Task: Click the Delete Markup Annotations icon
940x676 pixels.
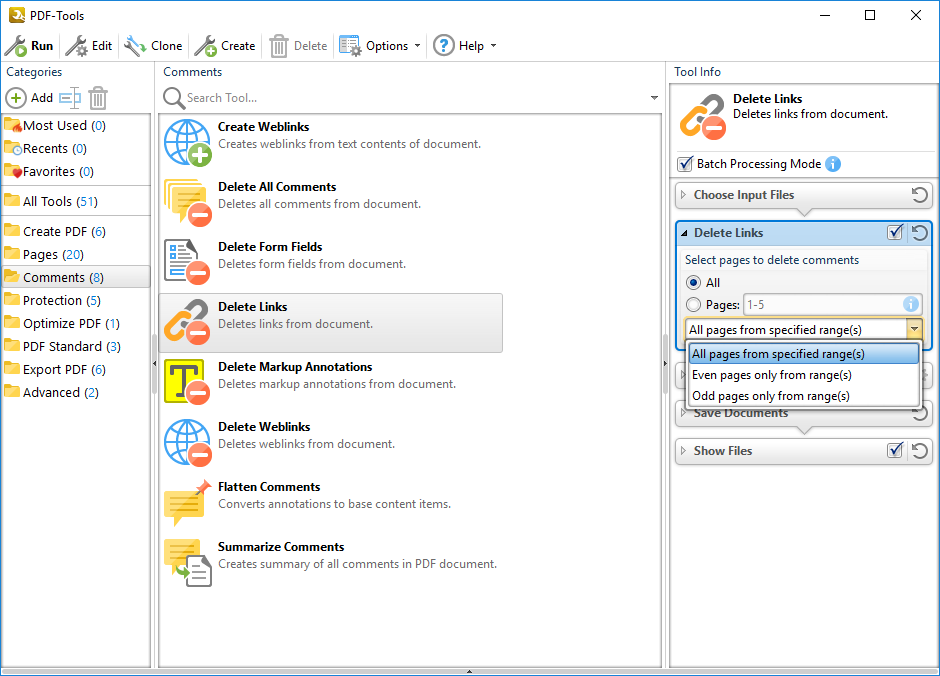Action: [184, 382]
